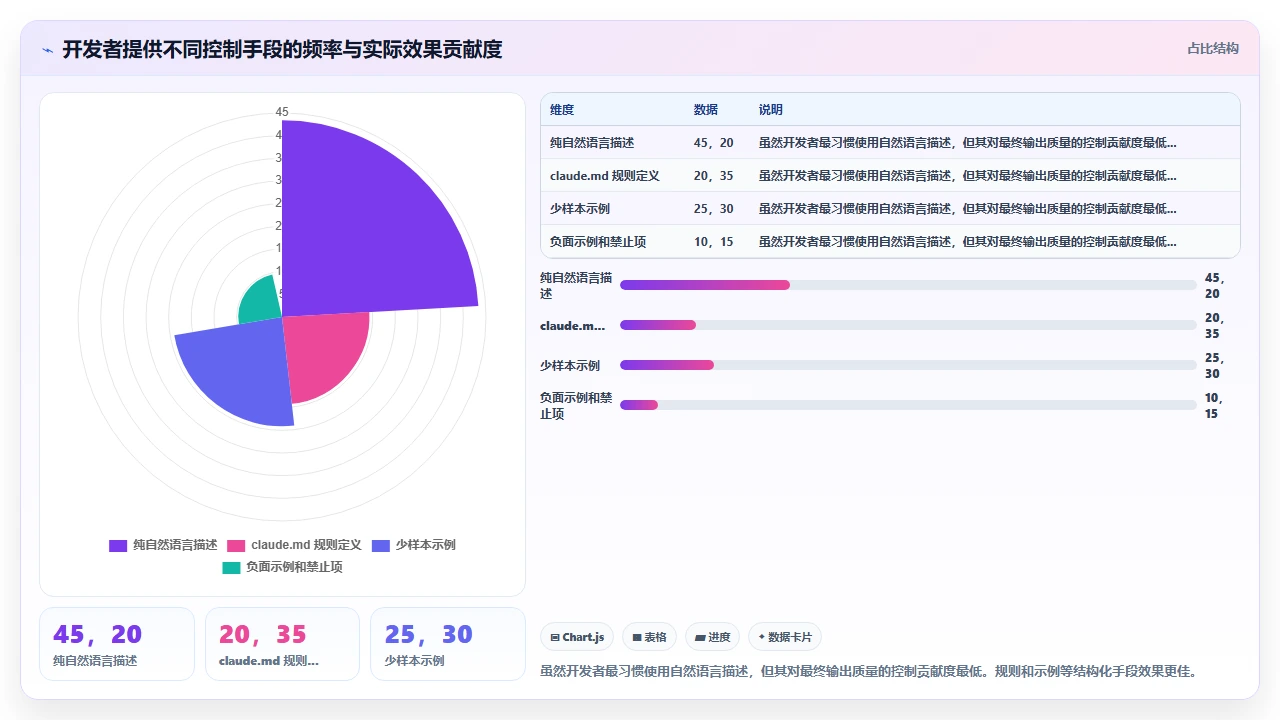This screenshot has height=720, width=1280.
Task: Toggle 纯自然语言描述 legend swatch
Action: tap(118, 545)
